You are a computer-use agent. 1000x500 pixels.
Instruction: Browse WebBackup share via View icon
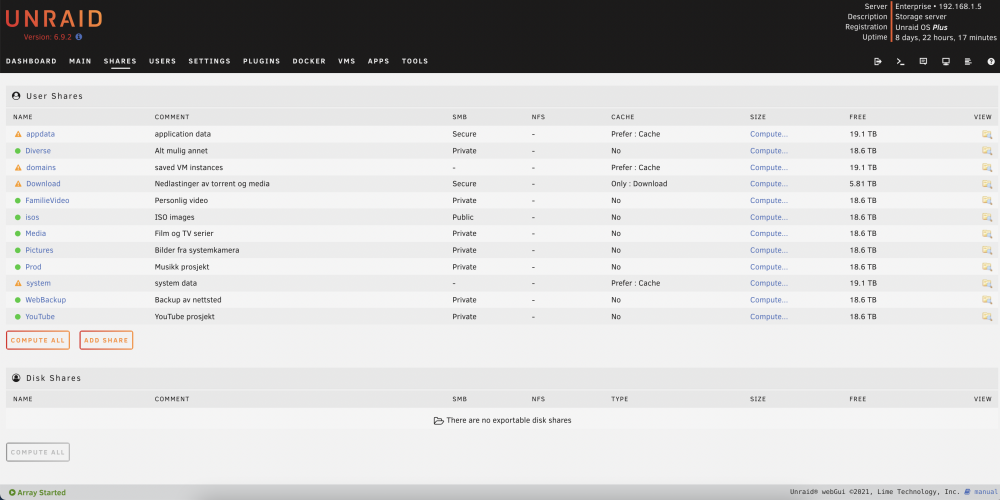click(987, 300)
